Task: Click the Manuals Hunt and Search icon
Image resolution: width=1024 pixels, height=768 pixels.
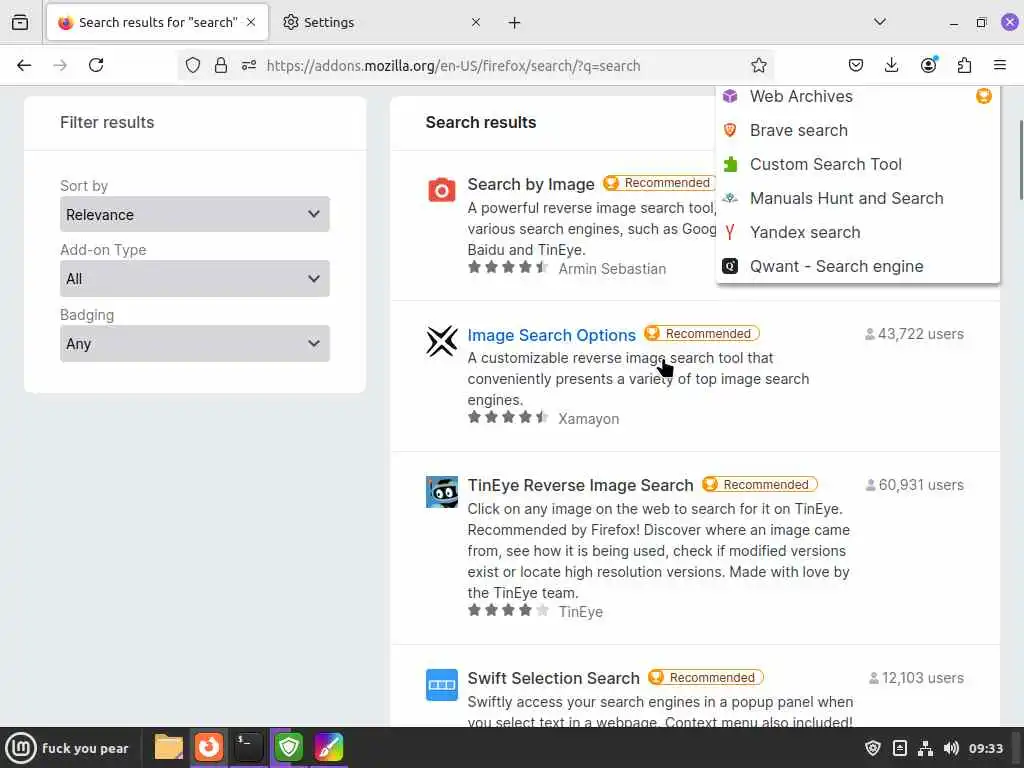Action: click(x=730, y=198)
